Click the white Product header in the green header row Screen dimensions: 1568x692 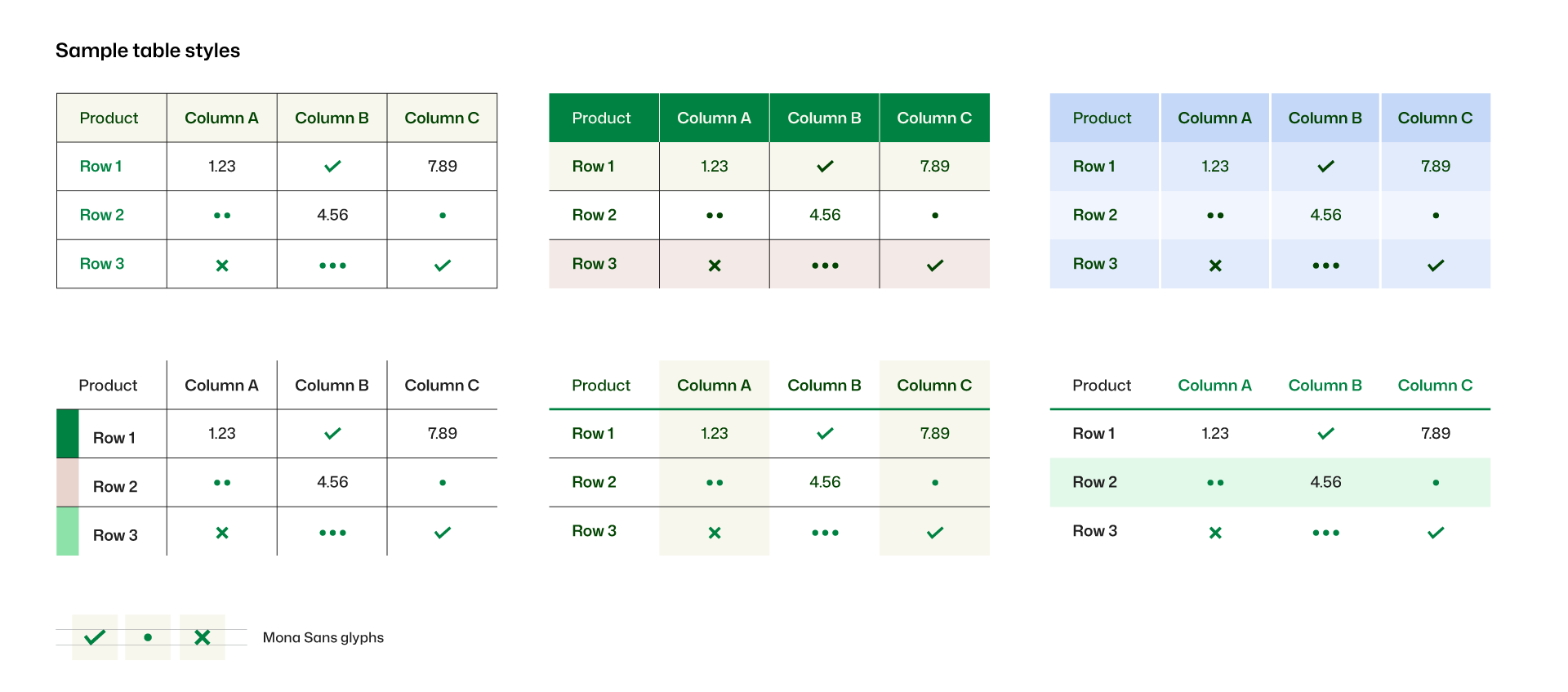click(x=601, y=118)
